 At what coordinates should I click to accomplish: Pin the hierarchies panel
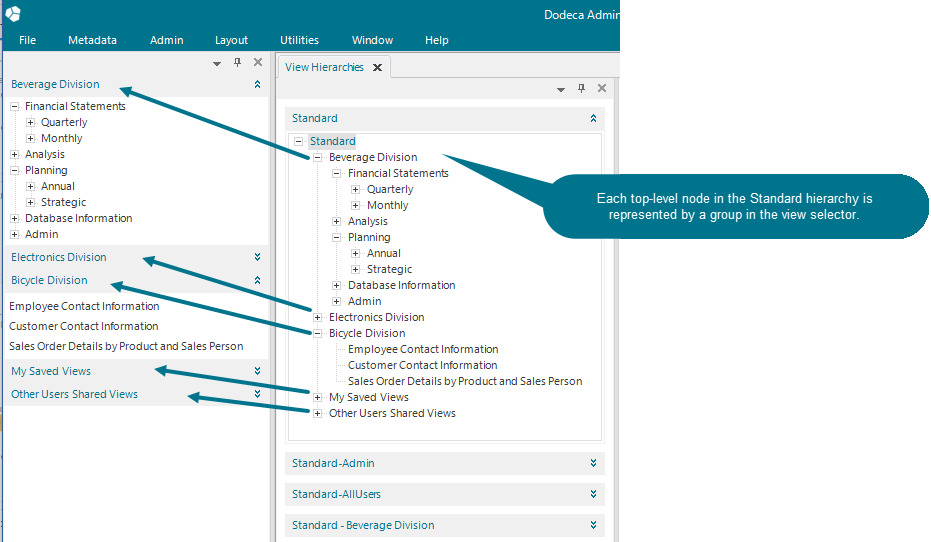pyautogui.click(x=581, y=88)
